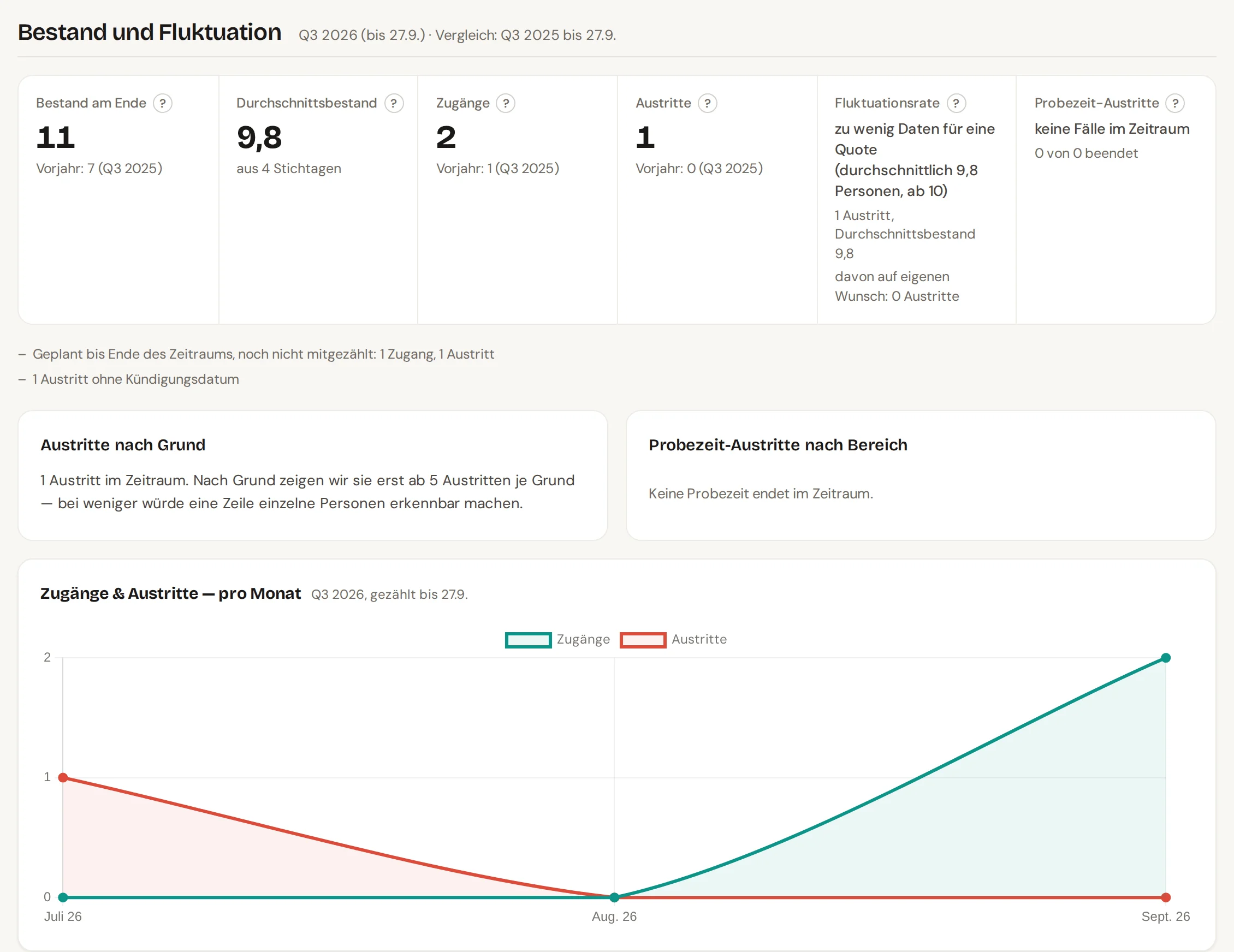
Task: Select the Juli 26 Zugänge data point
Action: [x=63, y=897]
